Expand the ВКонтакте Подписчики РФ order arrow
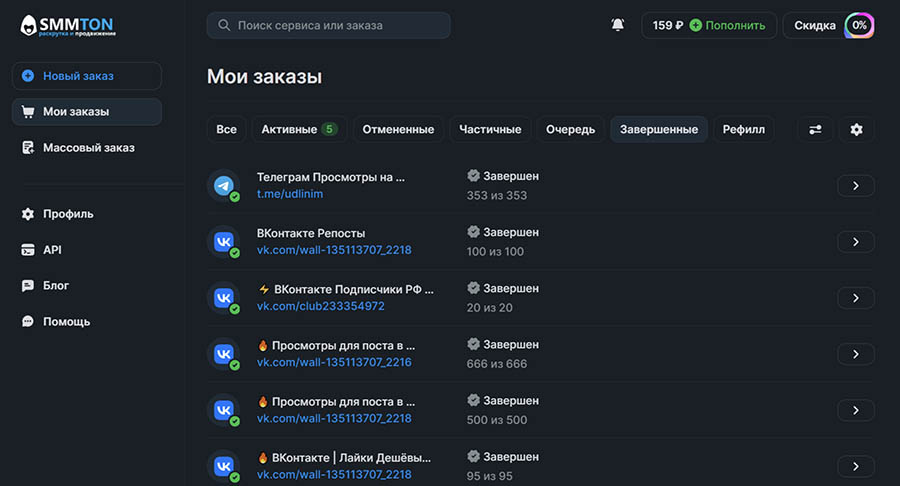The height and width of the screenshot is (486, 900). pos(855,298)
